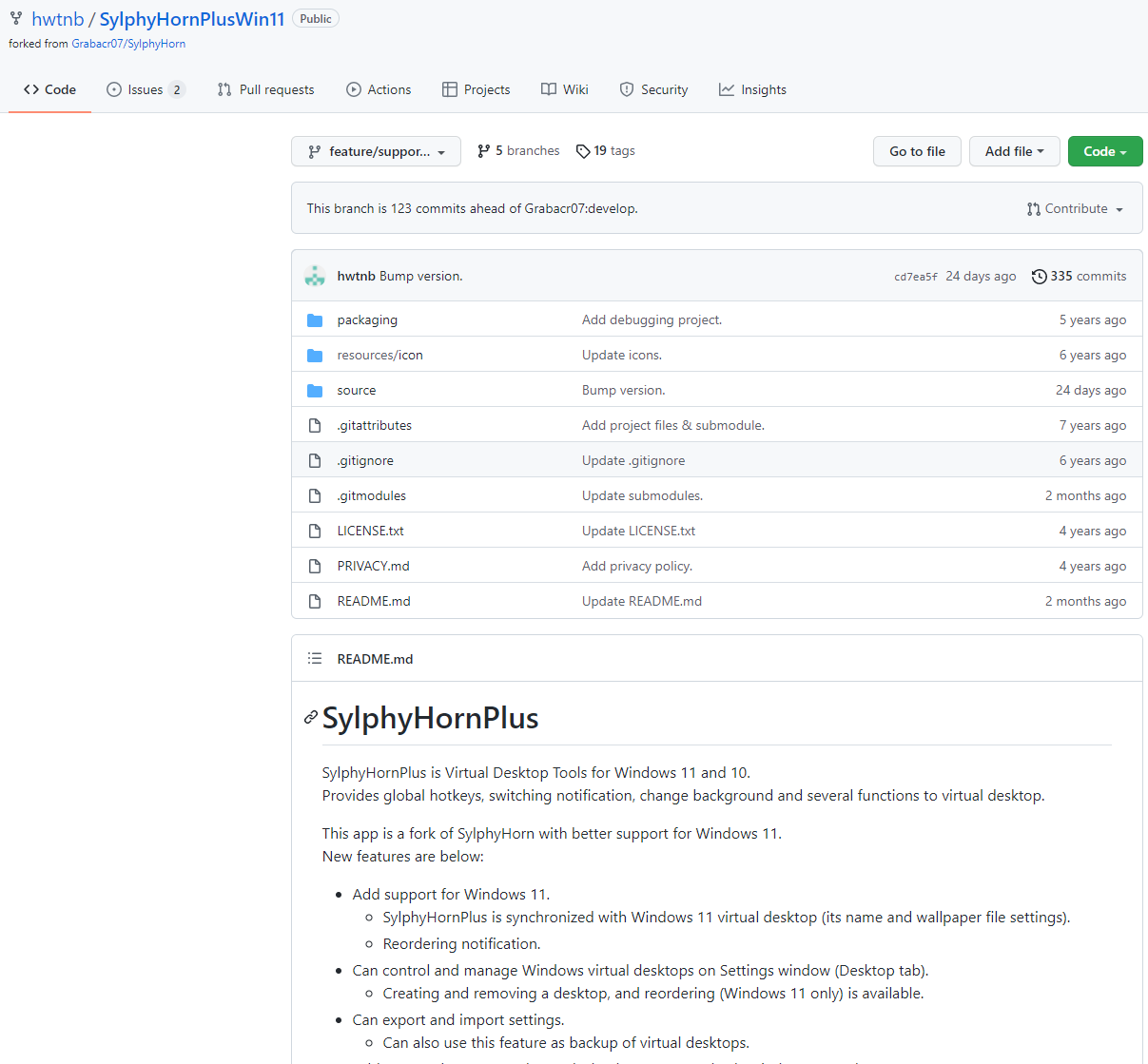1148x1064 pixels.
Task: View the 335 commits history
Action: tap(1079, 276)
